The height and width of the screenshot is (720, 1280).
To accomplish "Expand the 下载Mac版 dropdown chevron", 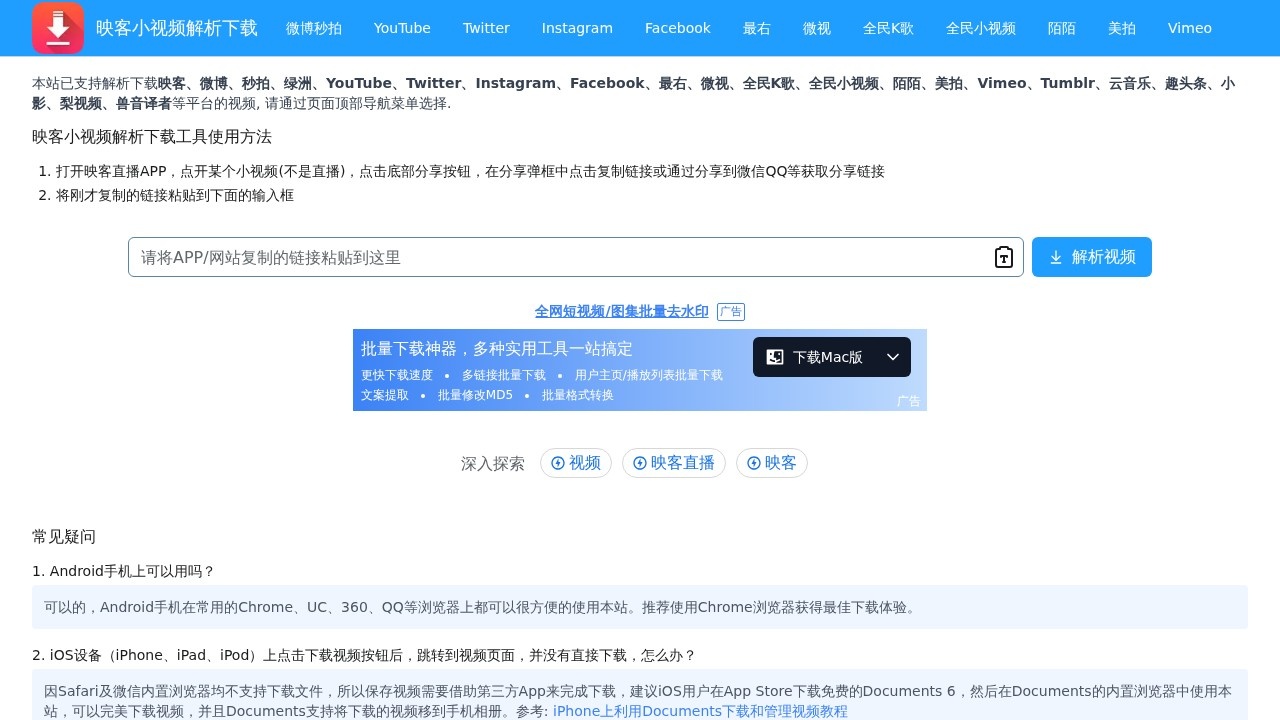I will pos(892,357).
